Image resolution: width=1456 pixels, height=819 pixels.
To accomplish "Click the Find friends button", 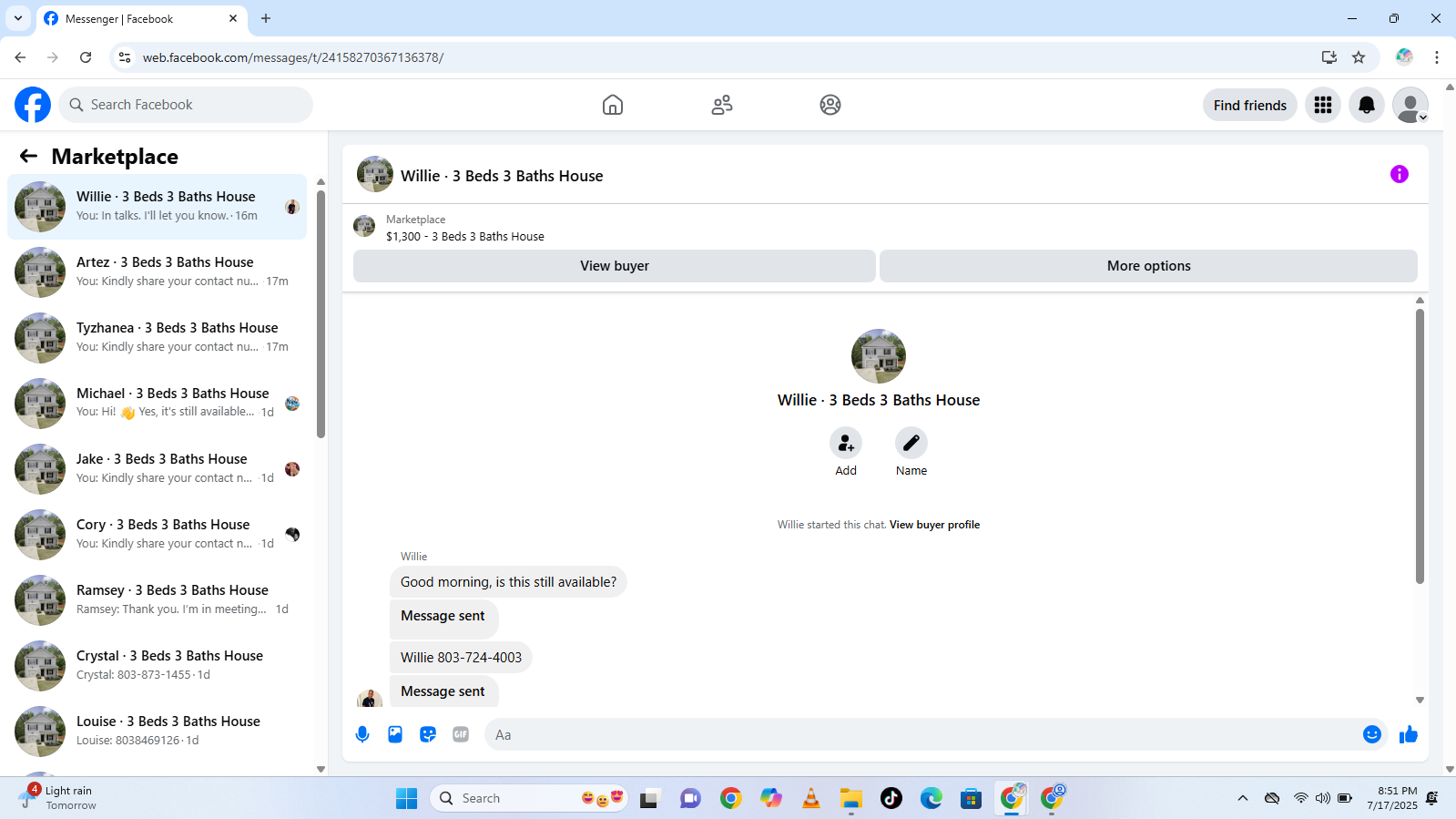I will tap(1250, 105).
